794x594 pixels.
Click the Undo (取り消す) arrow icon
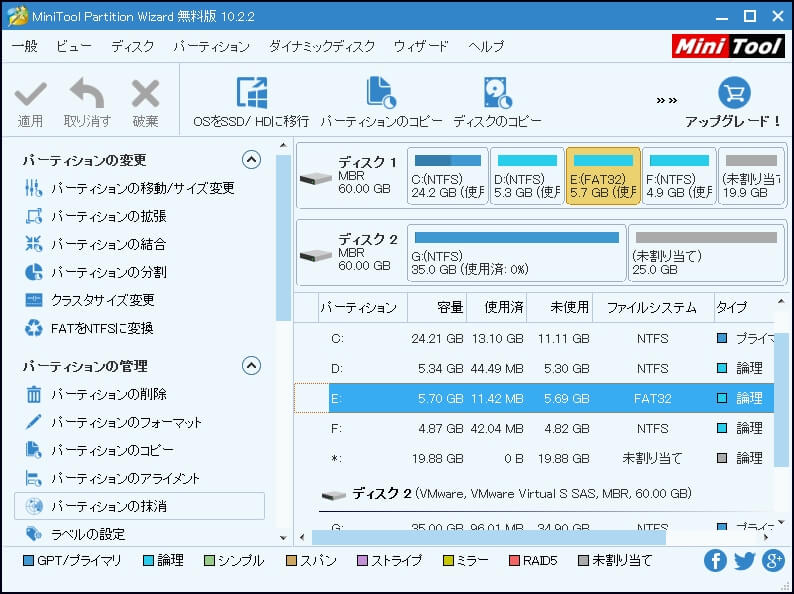pyautogui.click(x=87, y=93)
